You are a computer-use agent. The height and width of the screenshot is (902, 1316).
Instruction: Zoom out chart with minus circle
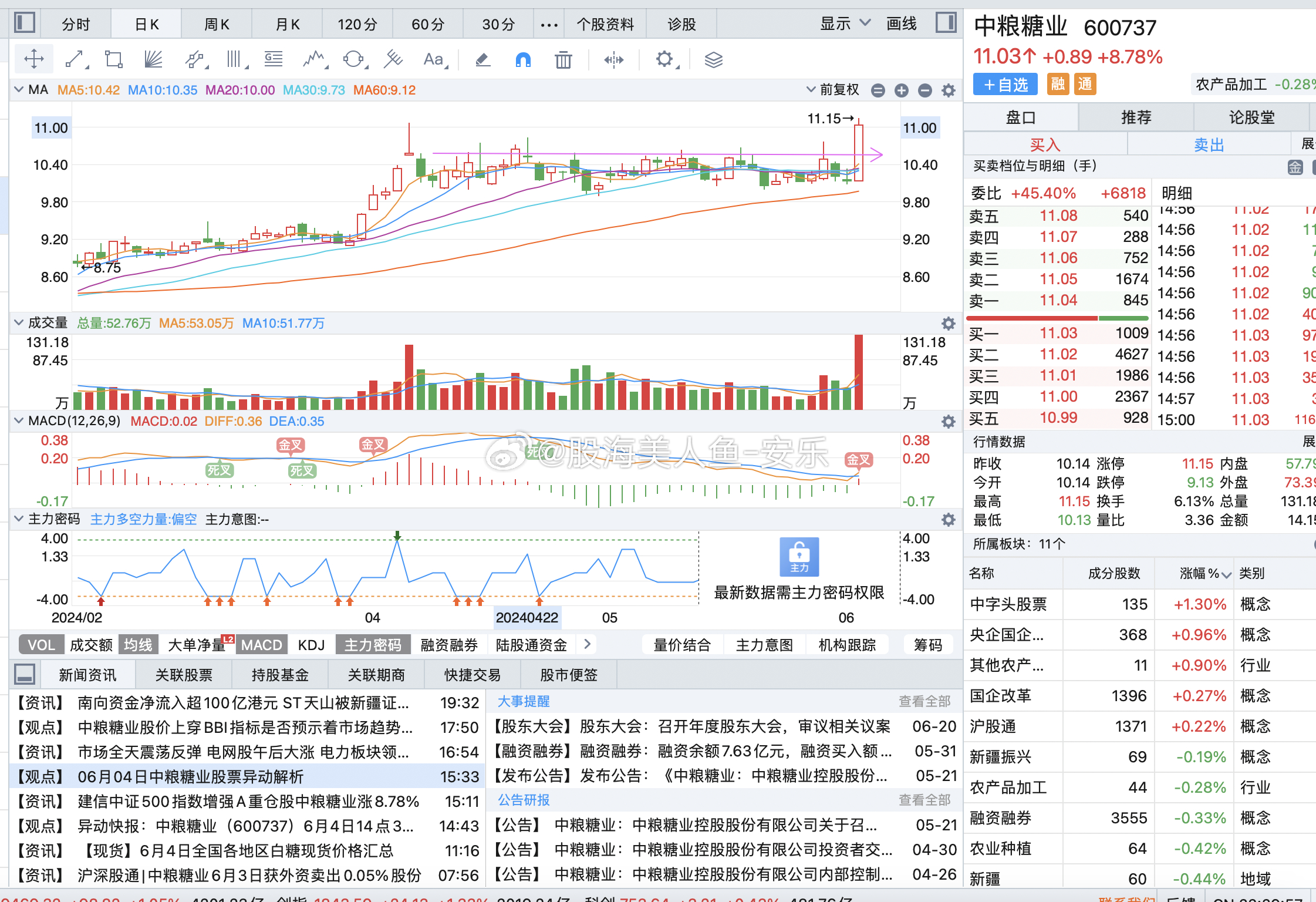[x=925, y=90]
